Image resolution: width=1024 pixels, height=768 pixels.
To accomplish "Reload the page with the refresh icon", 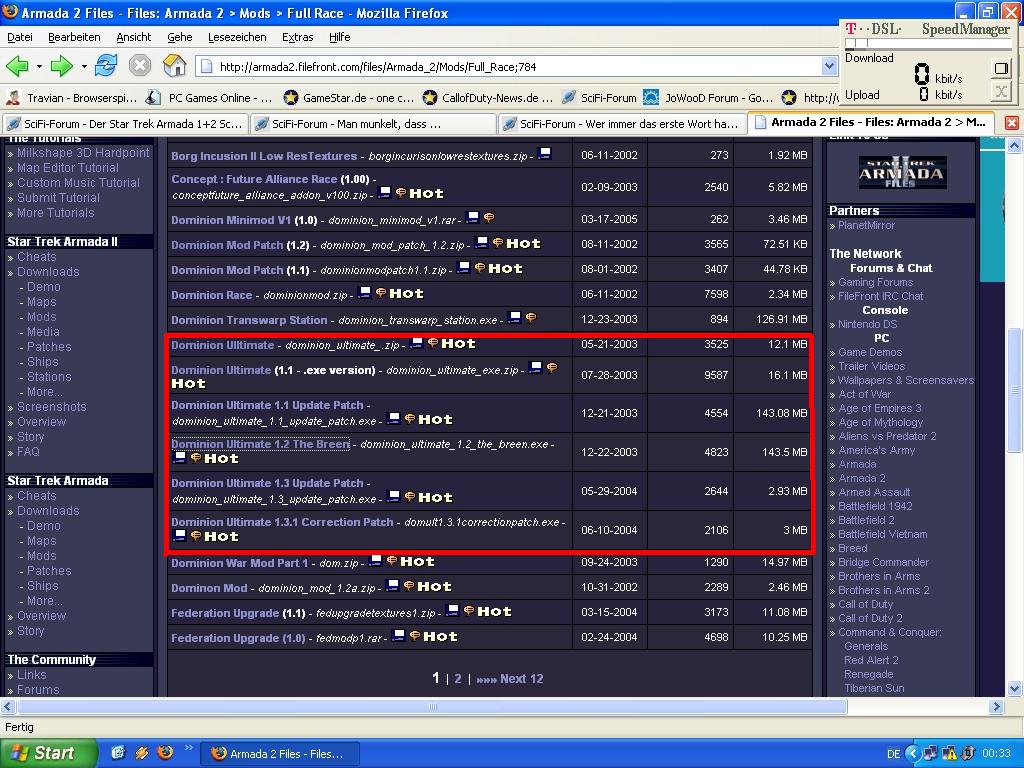I will (x=106, y=66).
